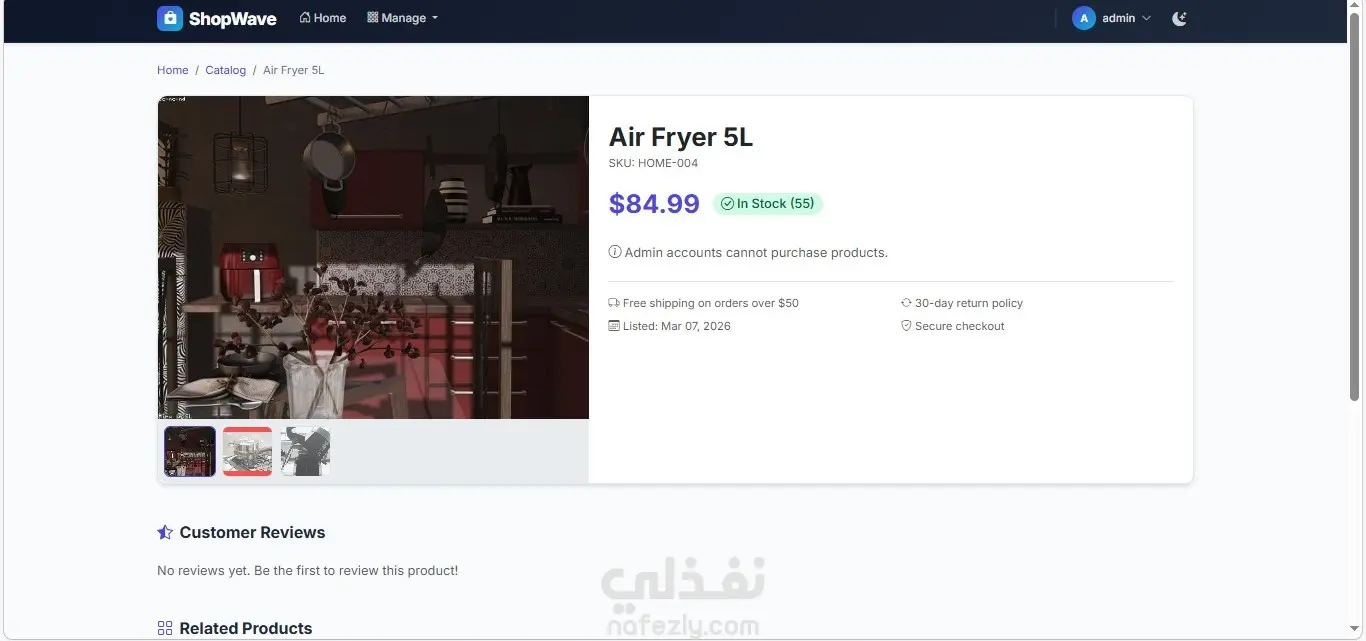Select the second red-bordered product thumbnail
This screenshot has height=641, width=1366.
[247, 451]
